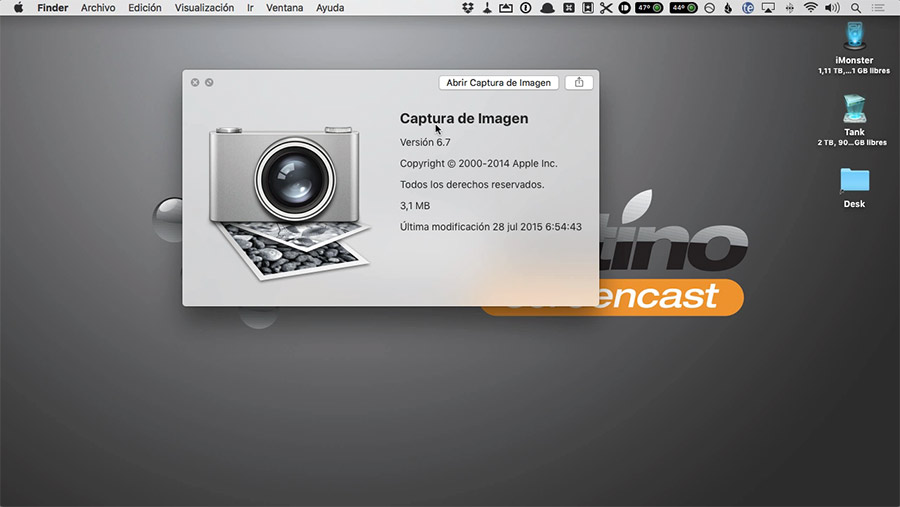Screen dimensions: 900x507
Task: Open the Ventana menu
Action: [x=284, y=8]
